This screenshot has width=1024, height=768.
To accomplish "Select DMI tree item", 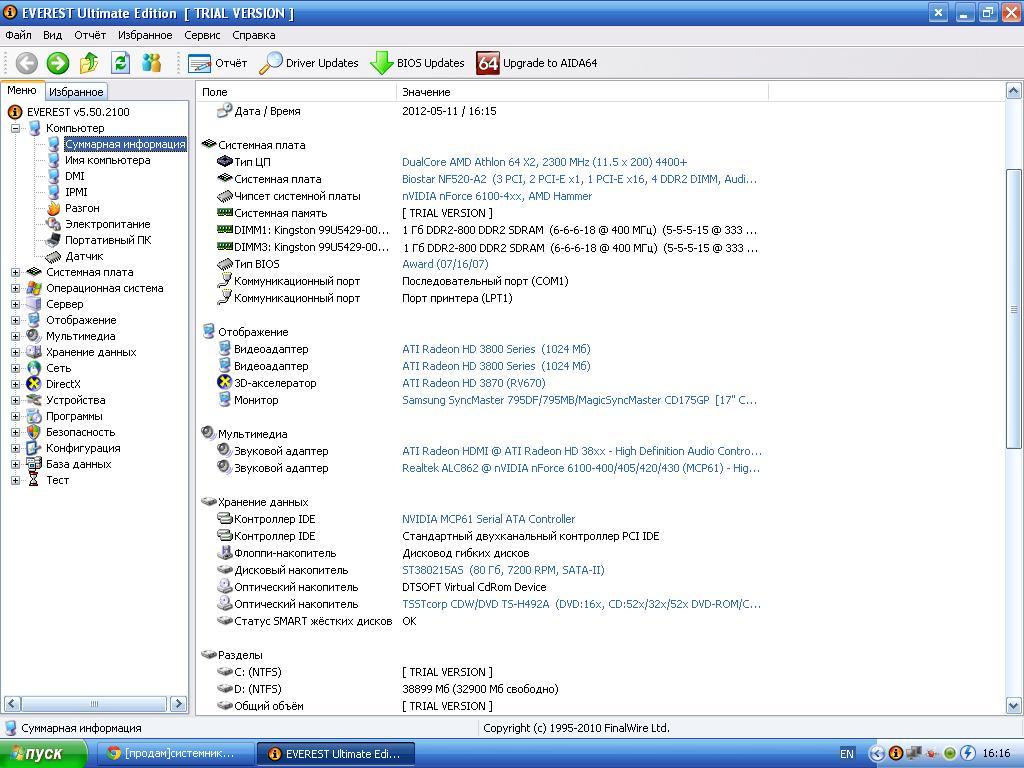I will pos(74,176).
